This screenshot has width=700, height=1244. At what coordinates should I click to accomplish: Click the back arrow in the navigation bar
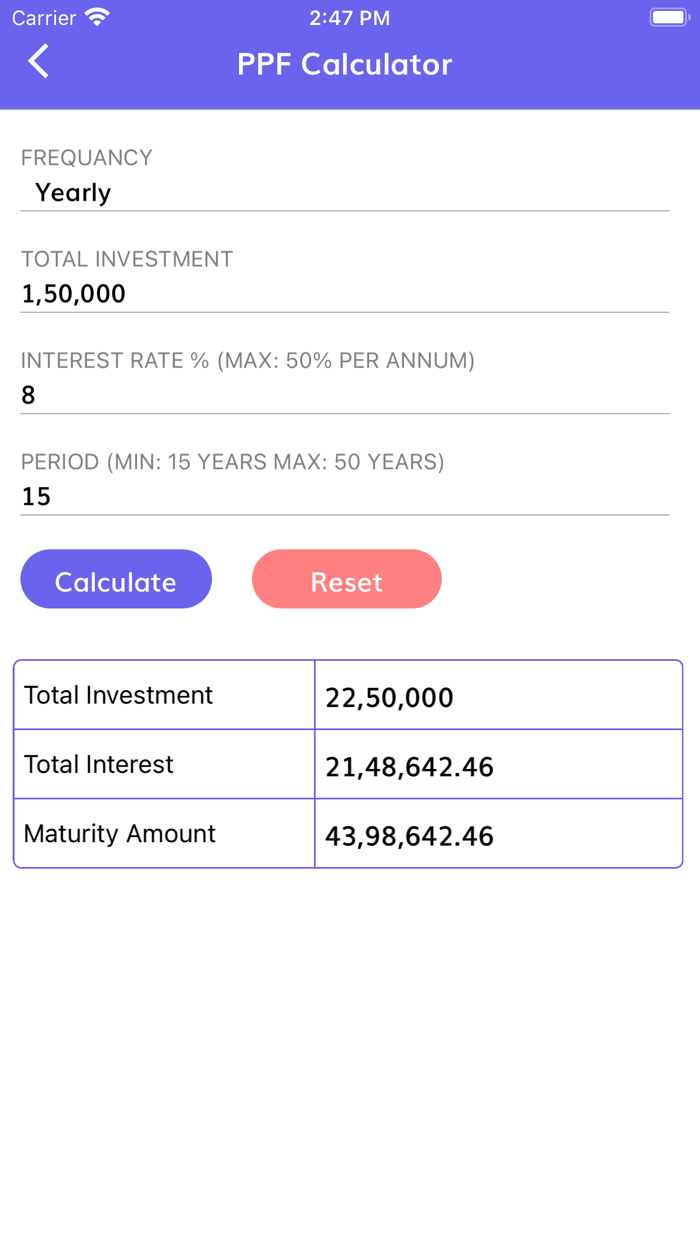pyautogui.click(x=38, y=61)
